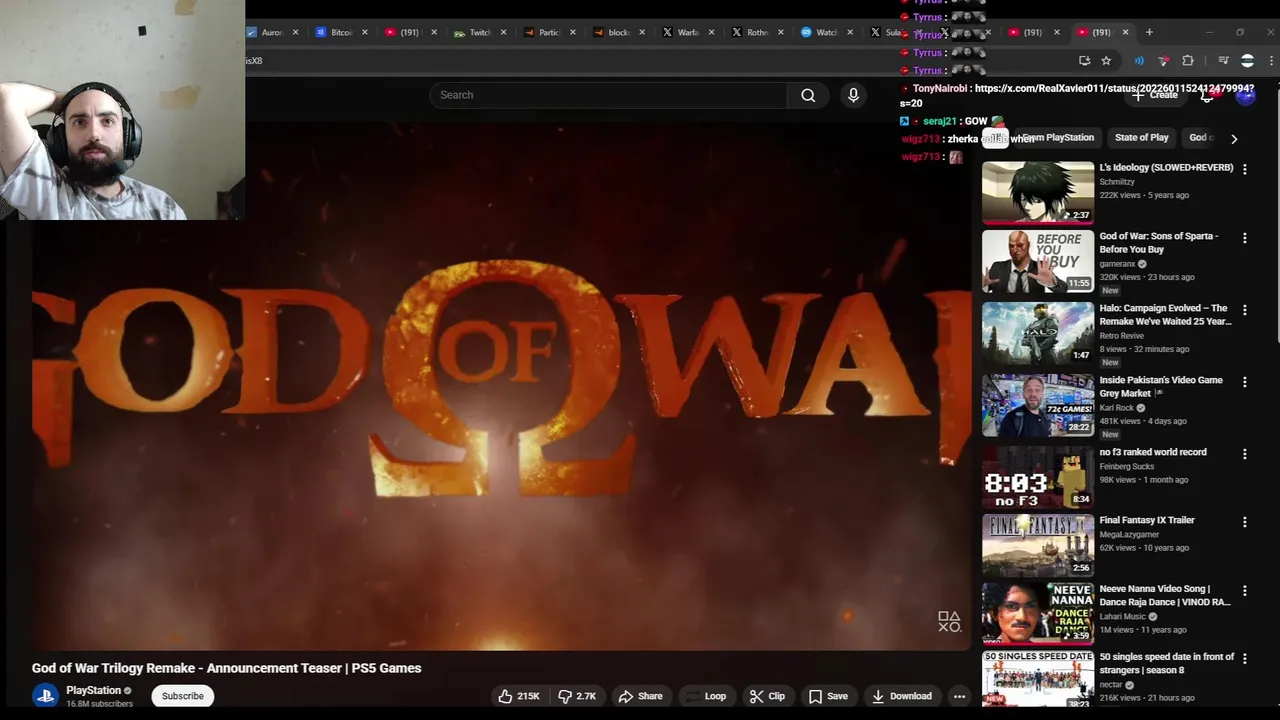This screenshot has width=1280, height=720.
Task: Open no f3 ranked world record title
Action: coord(1153,452)
